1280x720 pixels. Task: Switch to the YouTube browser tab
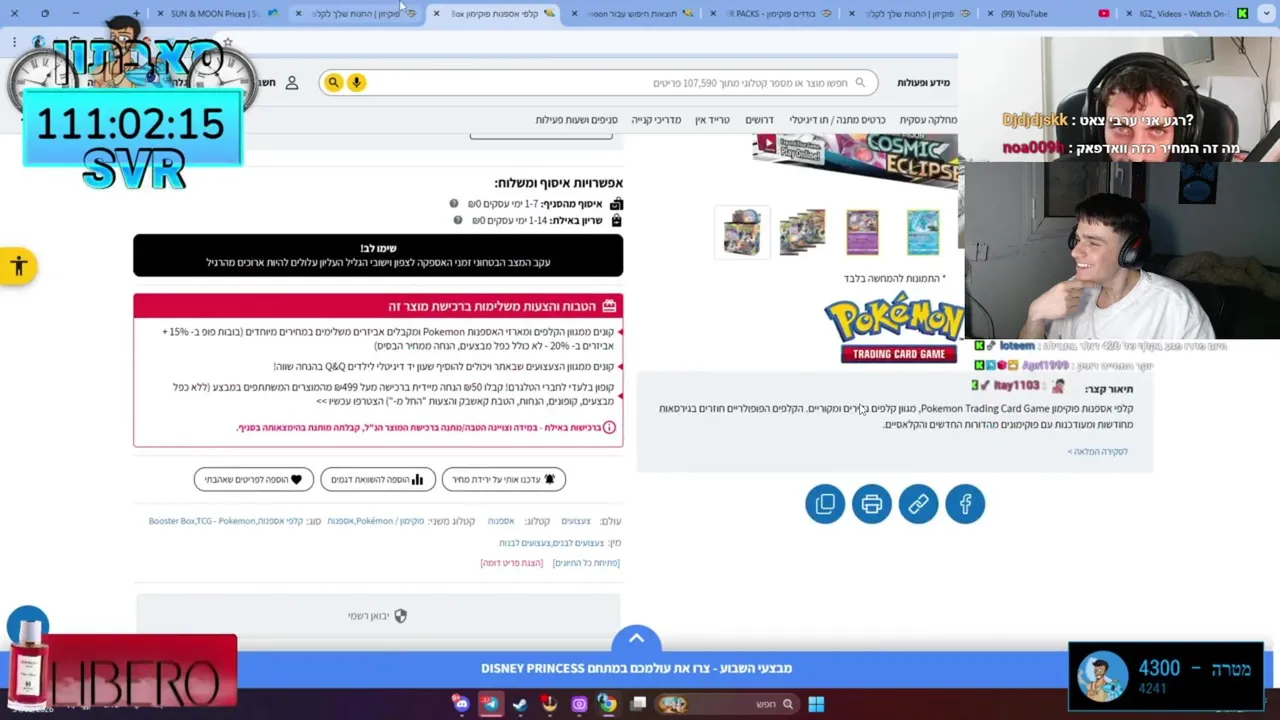(1050, 14)
